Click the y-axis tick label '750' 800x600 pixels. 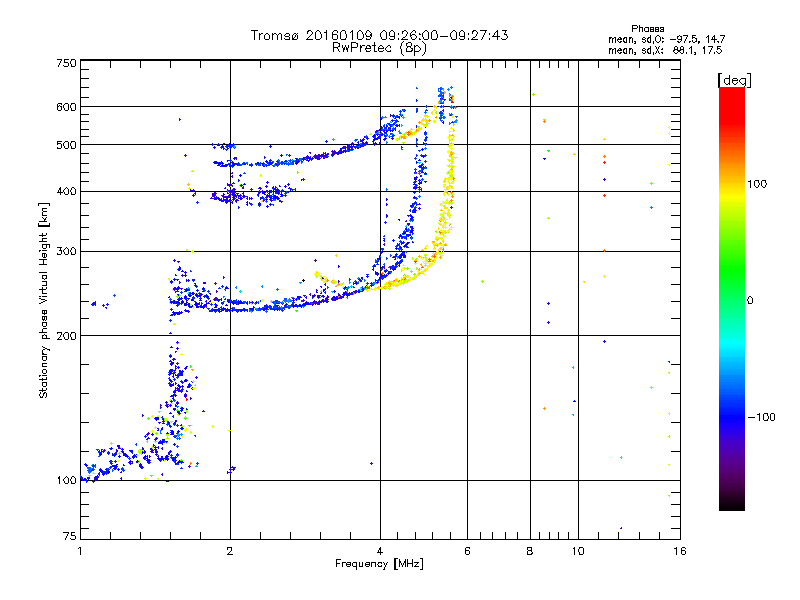[66, 63]
